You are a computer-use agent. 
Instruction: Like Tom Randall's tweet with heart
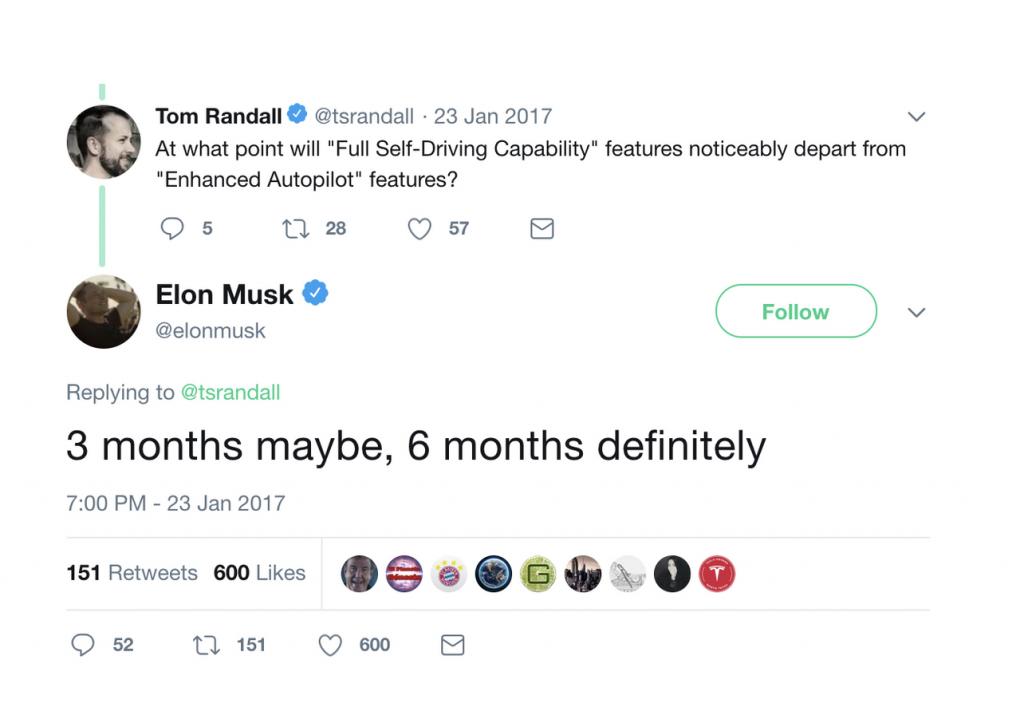[x=419, y=229]
